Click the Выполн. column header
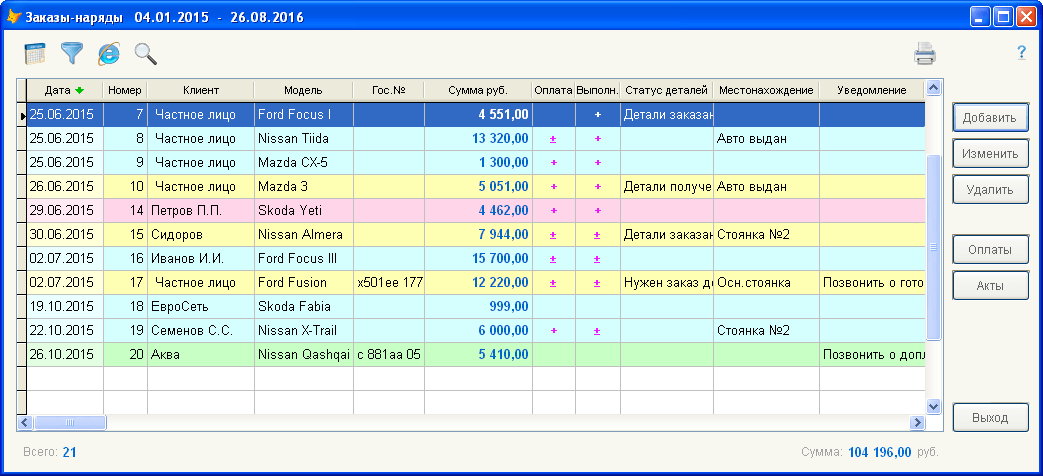This screenshot has height=476, width=1043. pyautogui.click(x=598, y=90)
